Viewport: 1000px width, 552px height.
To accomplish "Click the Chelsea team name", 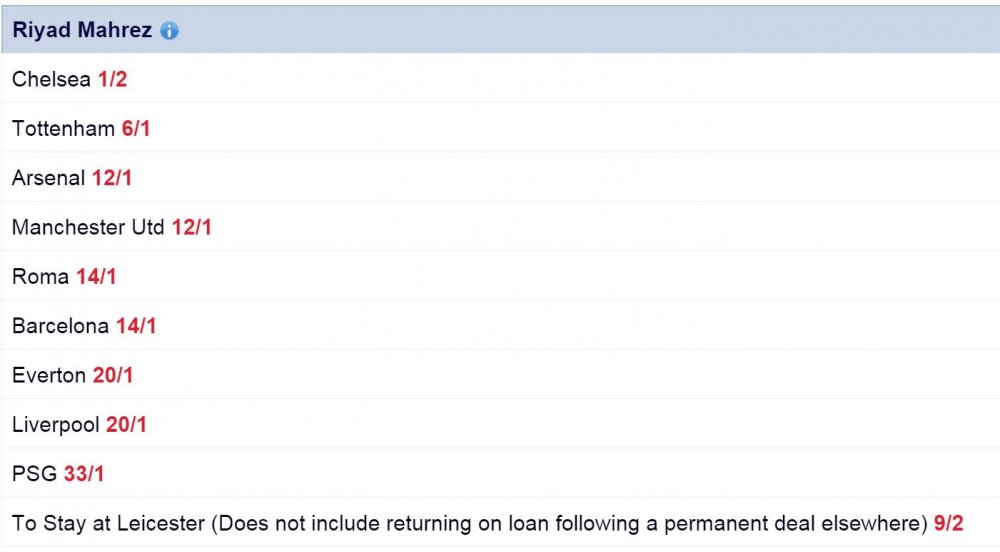I will 51,79.
